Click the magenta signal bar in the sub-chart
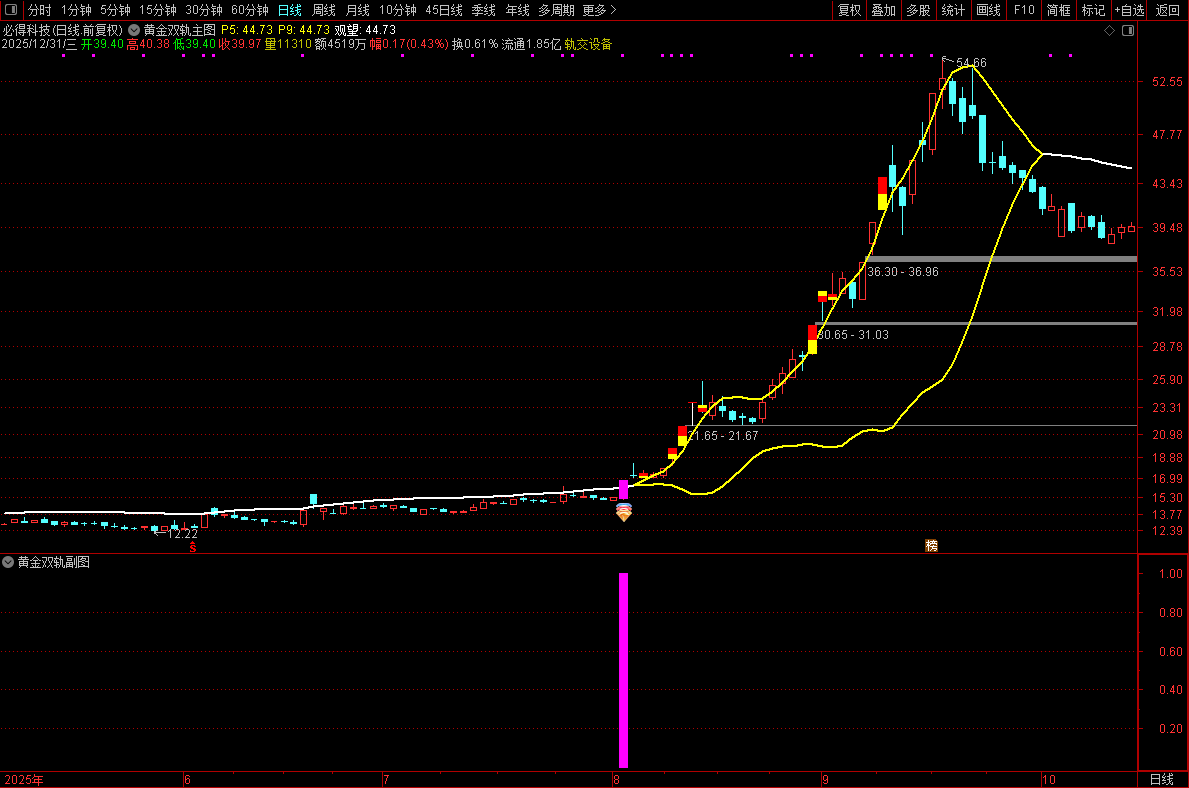The width and height of the screenshot is (1189, 788). click(x=623, y=670)
